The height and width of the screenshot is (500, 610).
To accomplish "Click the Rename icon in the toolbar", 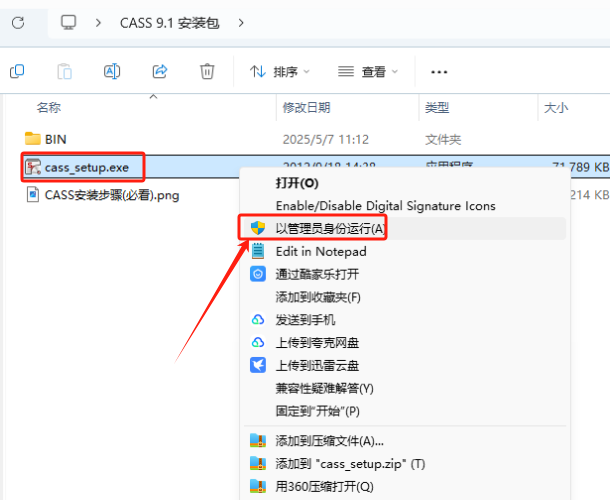I will (112, 72).
